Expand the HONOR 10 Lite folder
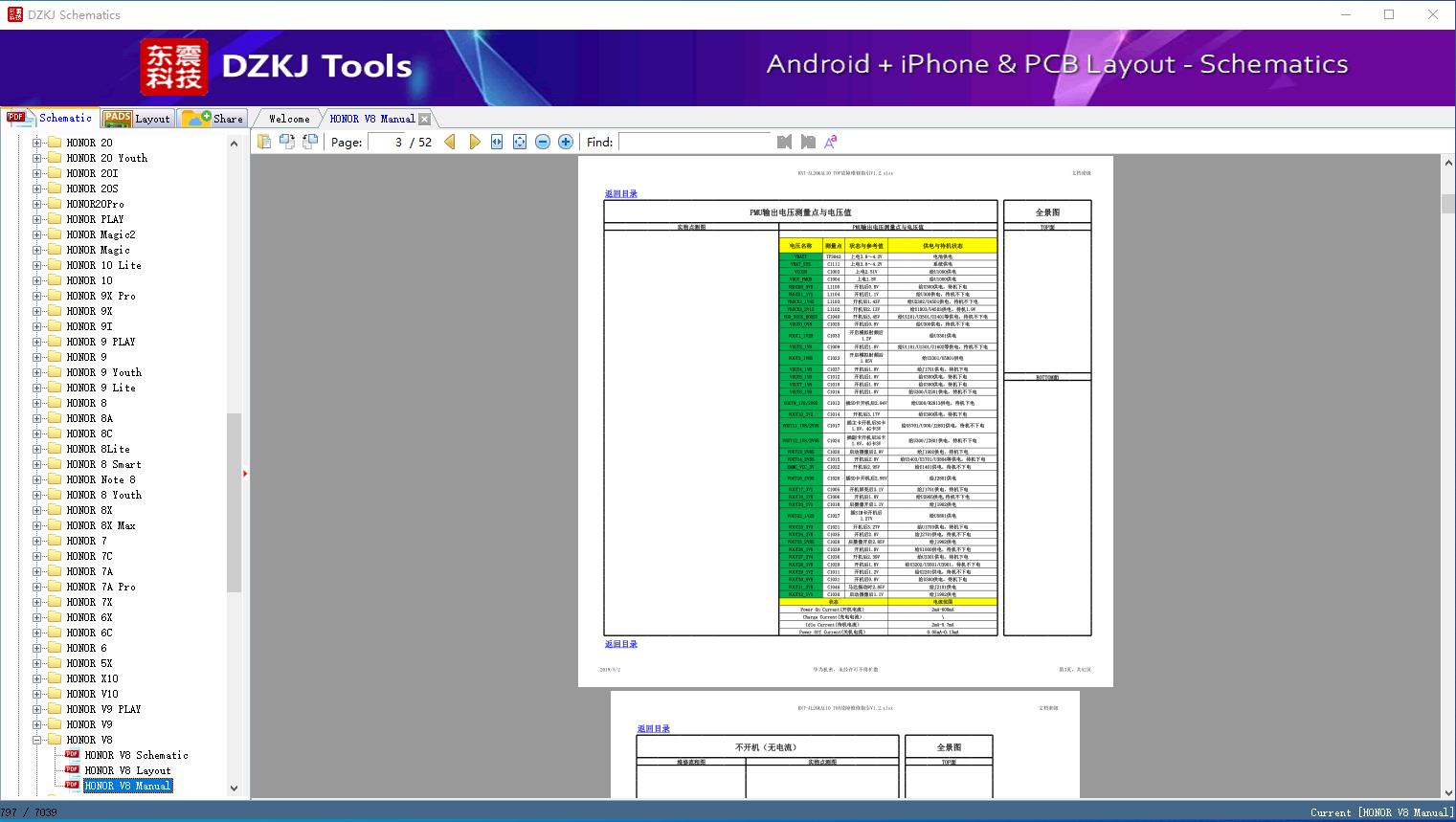This screenshot has height=822, width=1456. point(36,265)
